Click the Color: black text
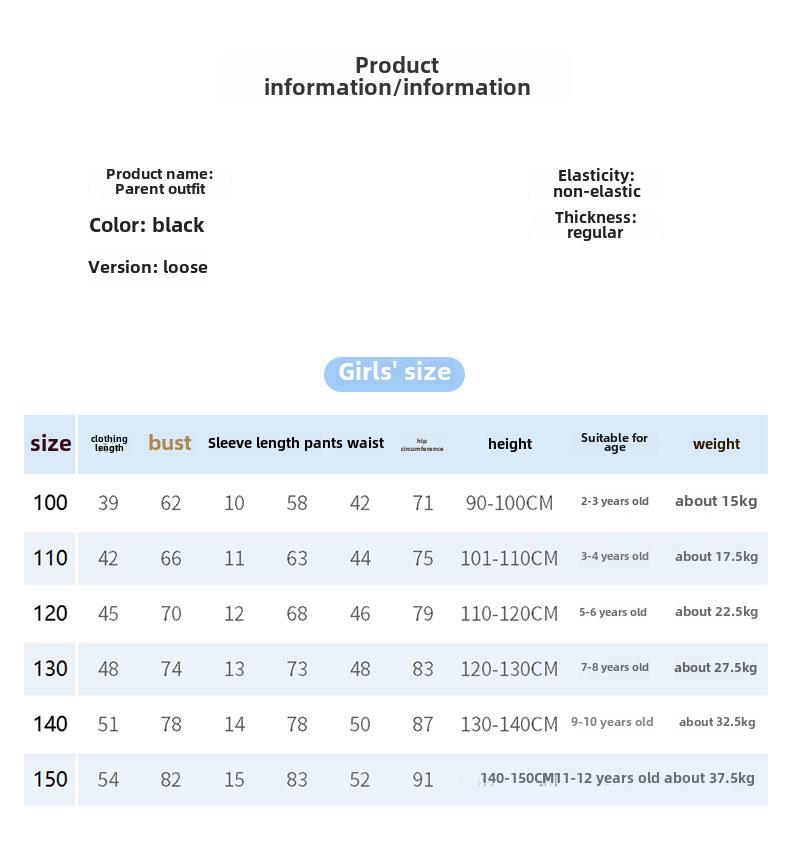 tap(147, 225)
